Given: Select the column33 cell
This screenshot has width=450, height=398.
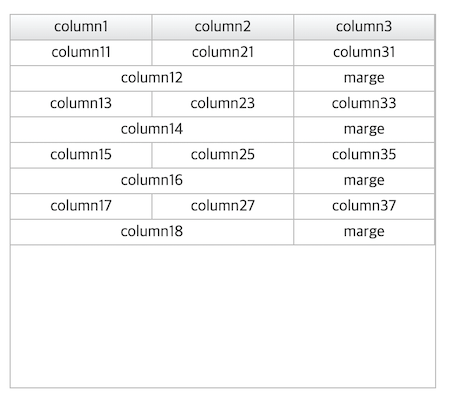Looking at the screenshot, I should [364, 104].
